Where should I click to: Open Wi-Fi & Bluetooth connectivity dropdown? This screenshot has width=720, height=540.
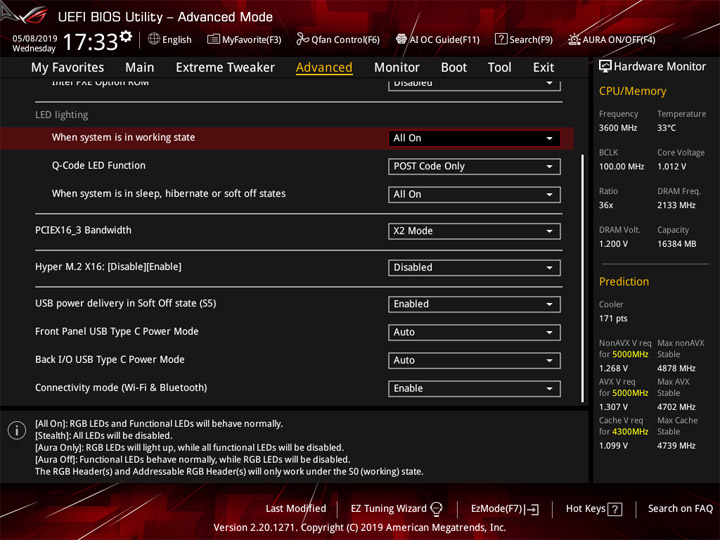click(474, 388)
